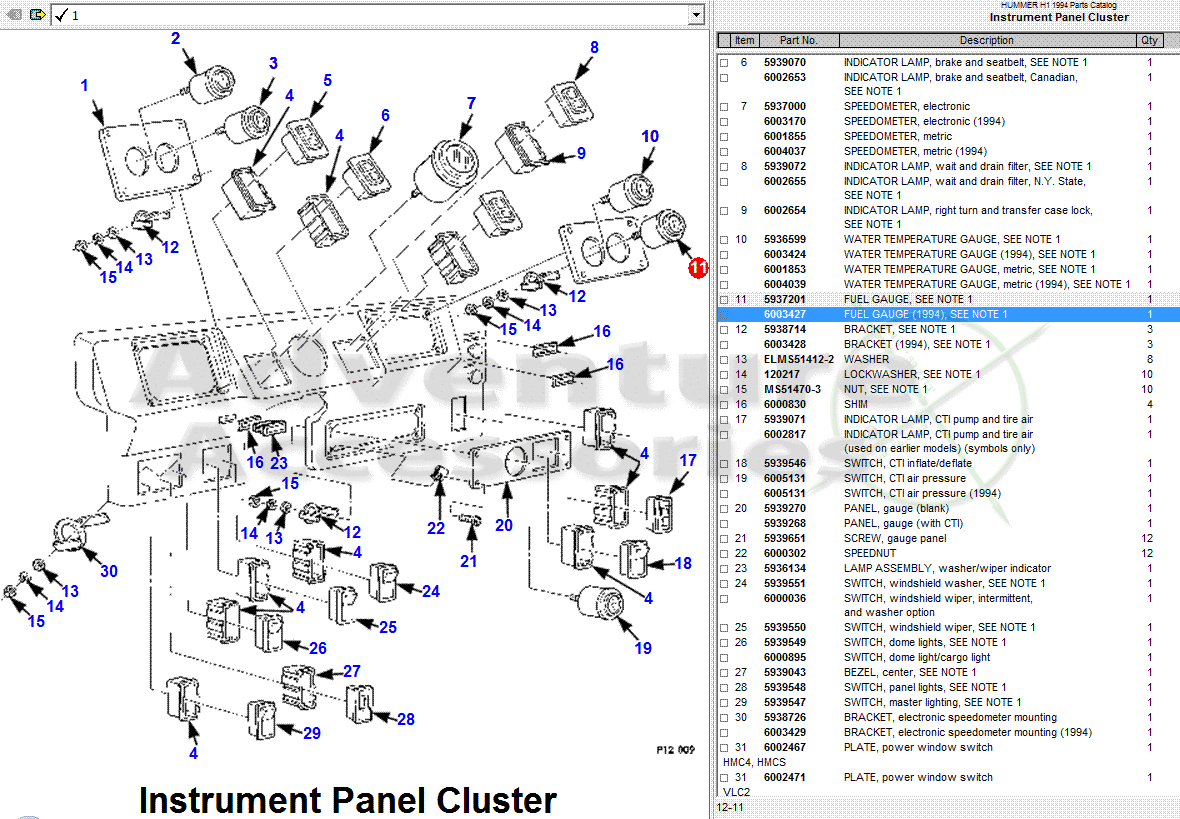Select checkbox for highlighted part 6003427
Viewport: 1180px width, 819px height.
tap(724, 315)
